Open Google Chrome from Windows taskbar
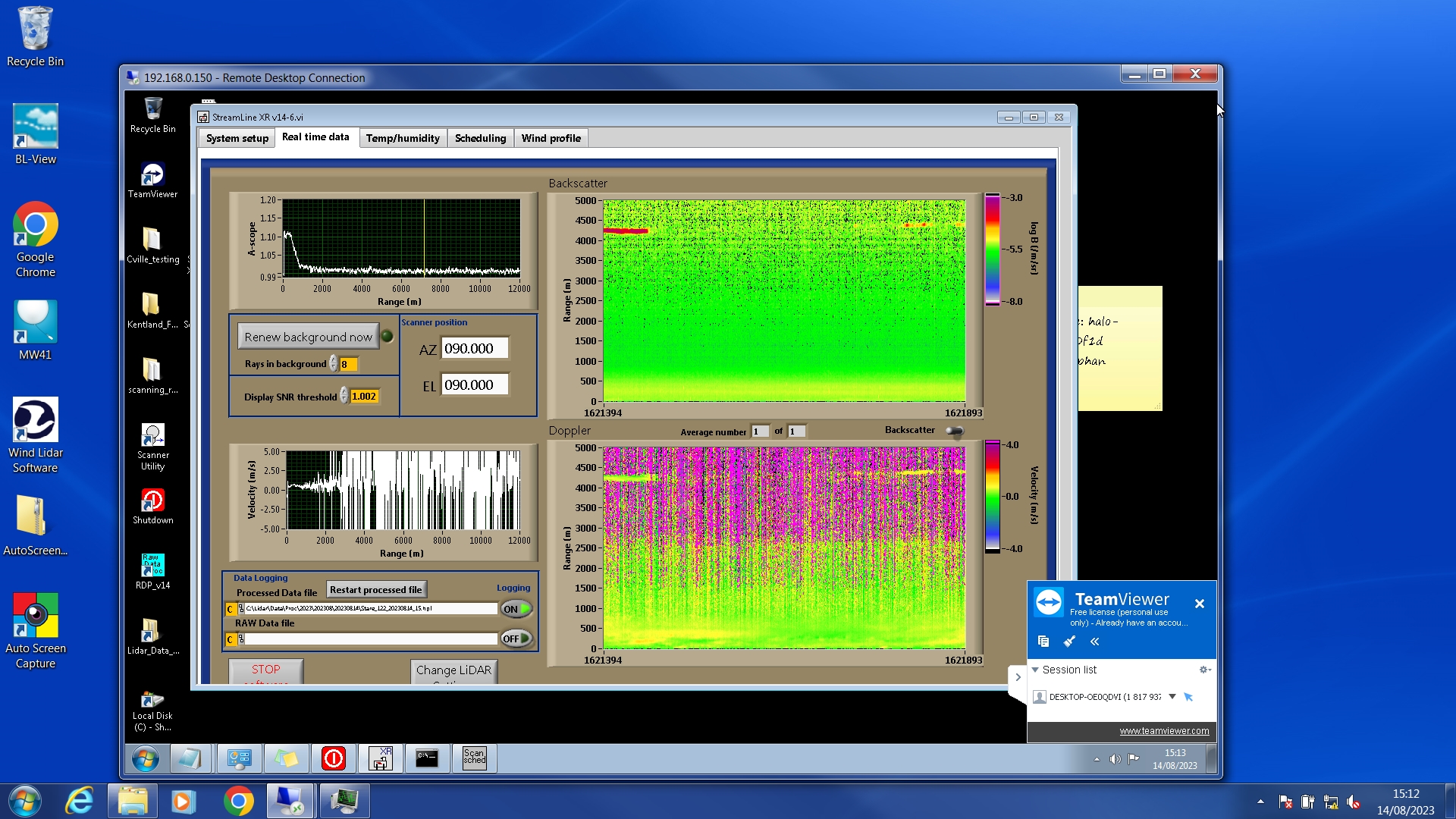This screenshot has height=819, width=1456. [x=238, y=801]
